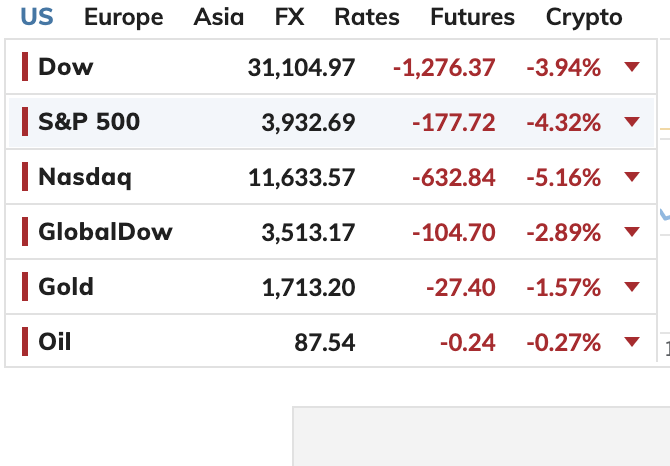Viewport: 670px width, 466px height.
Task: Open the Oil quote link
Action: pos(55,342)
